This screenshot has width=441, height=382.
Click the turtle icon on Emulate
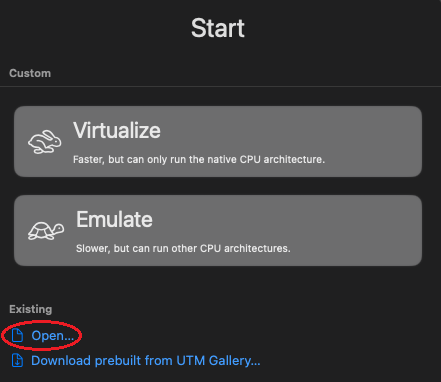pos(46,231)
